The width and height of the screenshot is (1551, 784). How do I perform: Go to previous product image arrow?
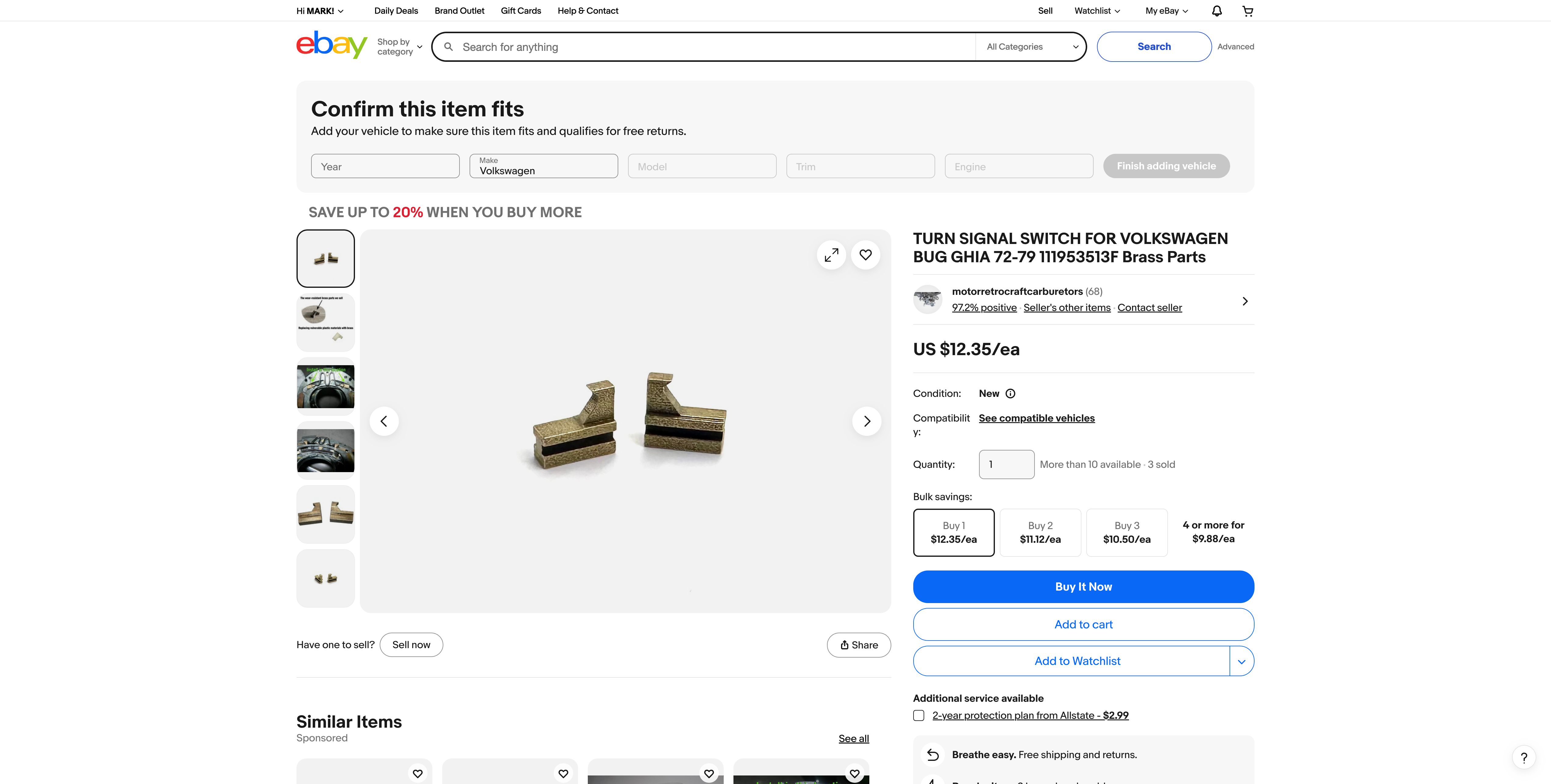[x=384, y=421]
